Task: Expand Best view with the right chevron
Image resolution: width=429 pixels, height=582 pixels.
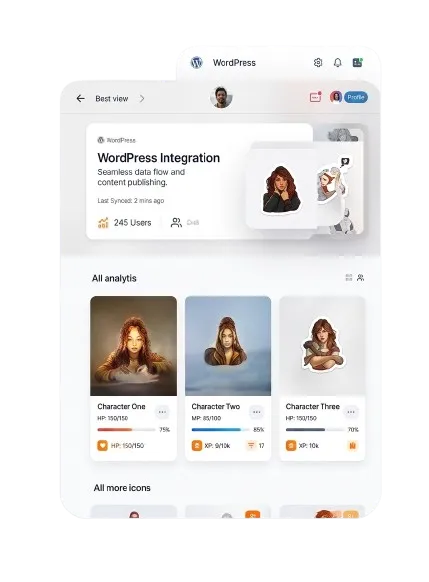Action: [142, 98]
